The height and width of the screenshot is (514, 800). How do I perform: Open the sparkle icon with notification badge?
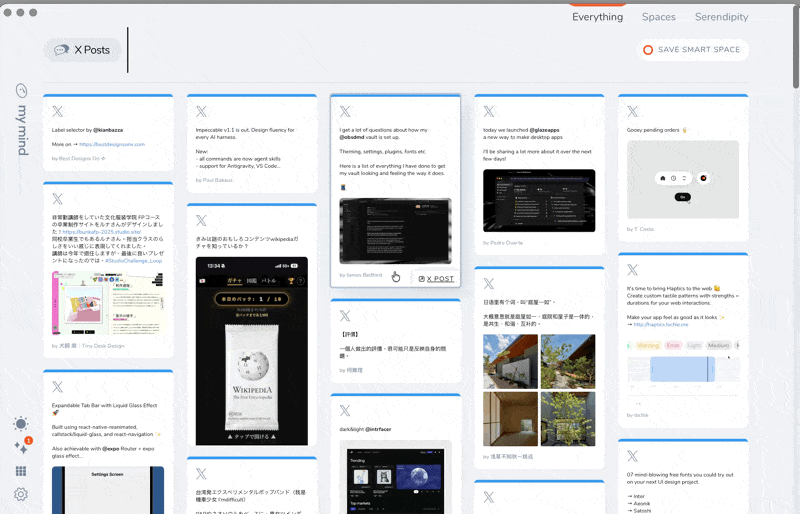22,447
